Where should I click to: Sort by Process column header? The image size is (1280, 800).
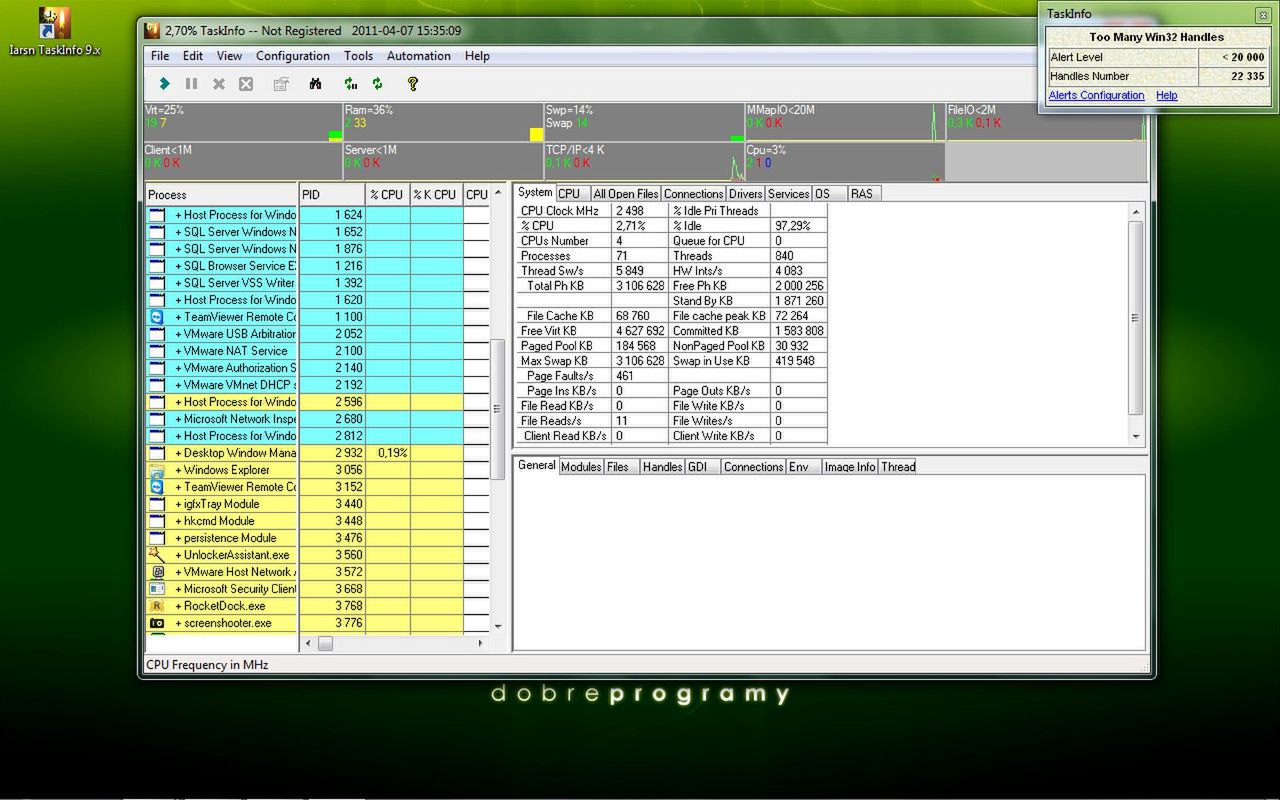[x=221, y=195]
